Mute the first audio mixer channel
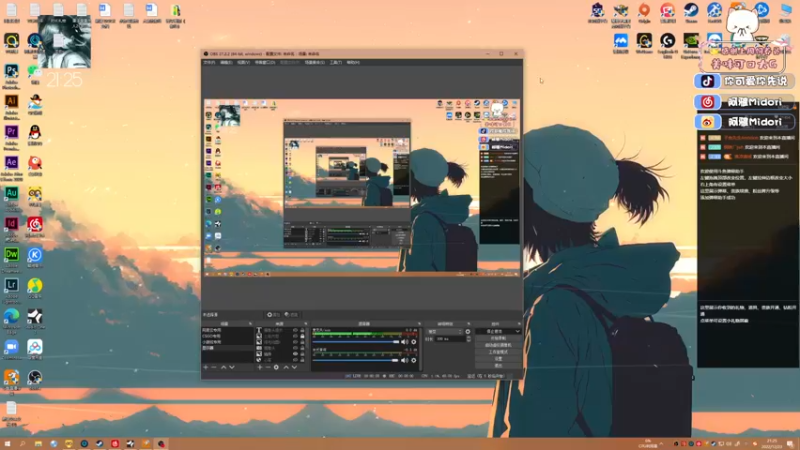This screenshot has height=450, width=800. coord(405,342)
